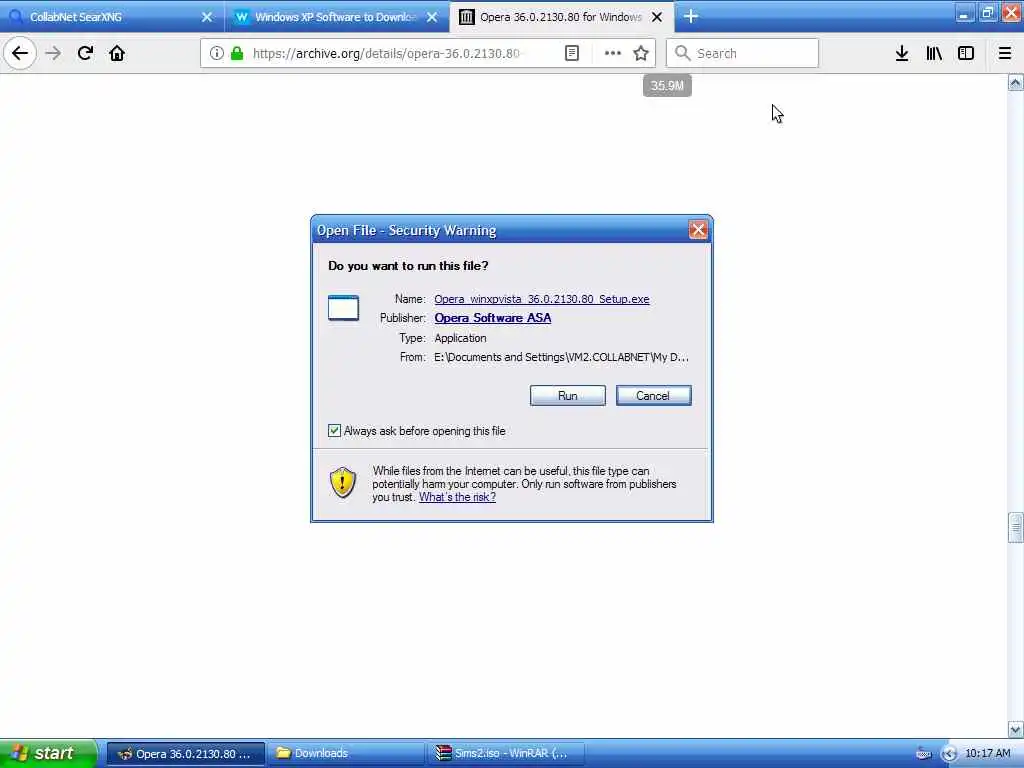The image size is (1024, 768).
Task: Open the Downloads folder from taskbar
Action: (x=345, y=754)
